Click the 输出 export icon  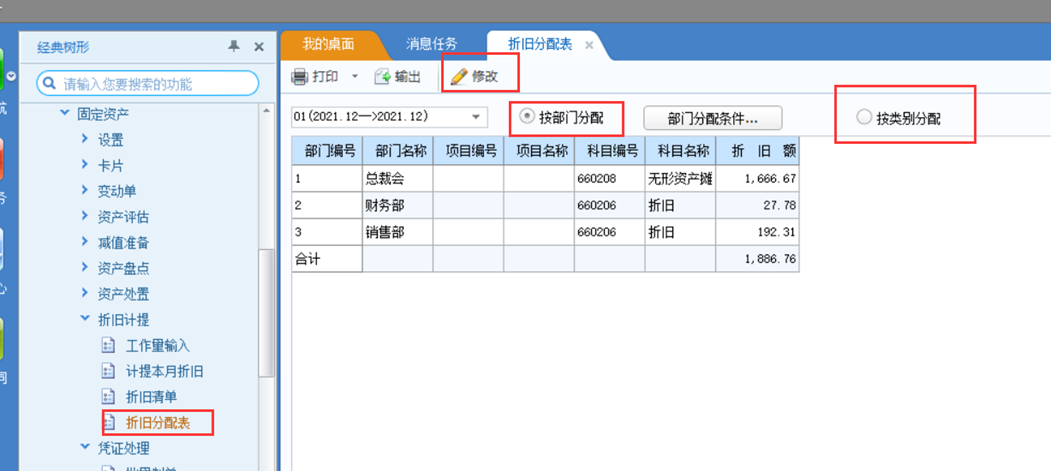tap(382, 77)
